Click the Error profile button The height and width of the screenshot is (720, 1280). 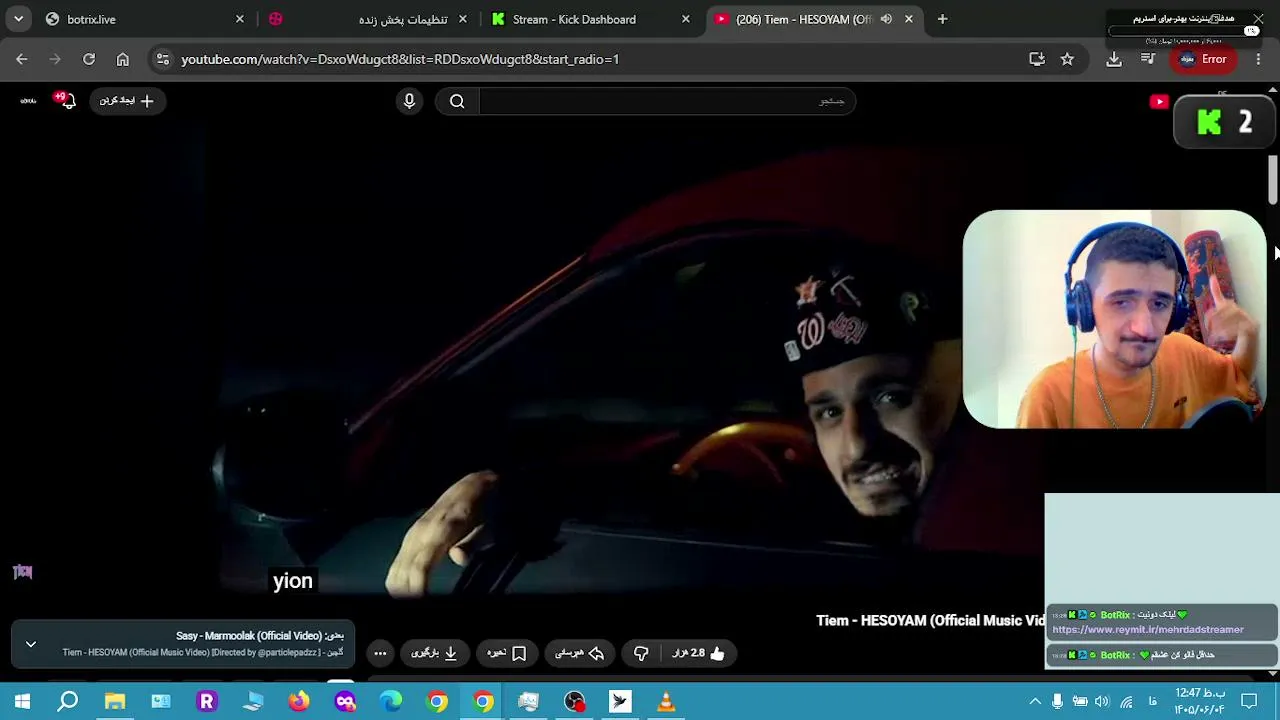coord(1202,59)
